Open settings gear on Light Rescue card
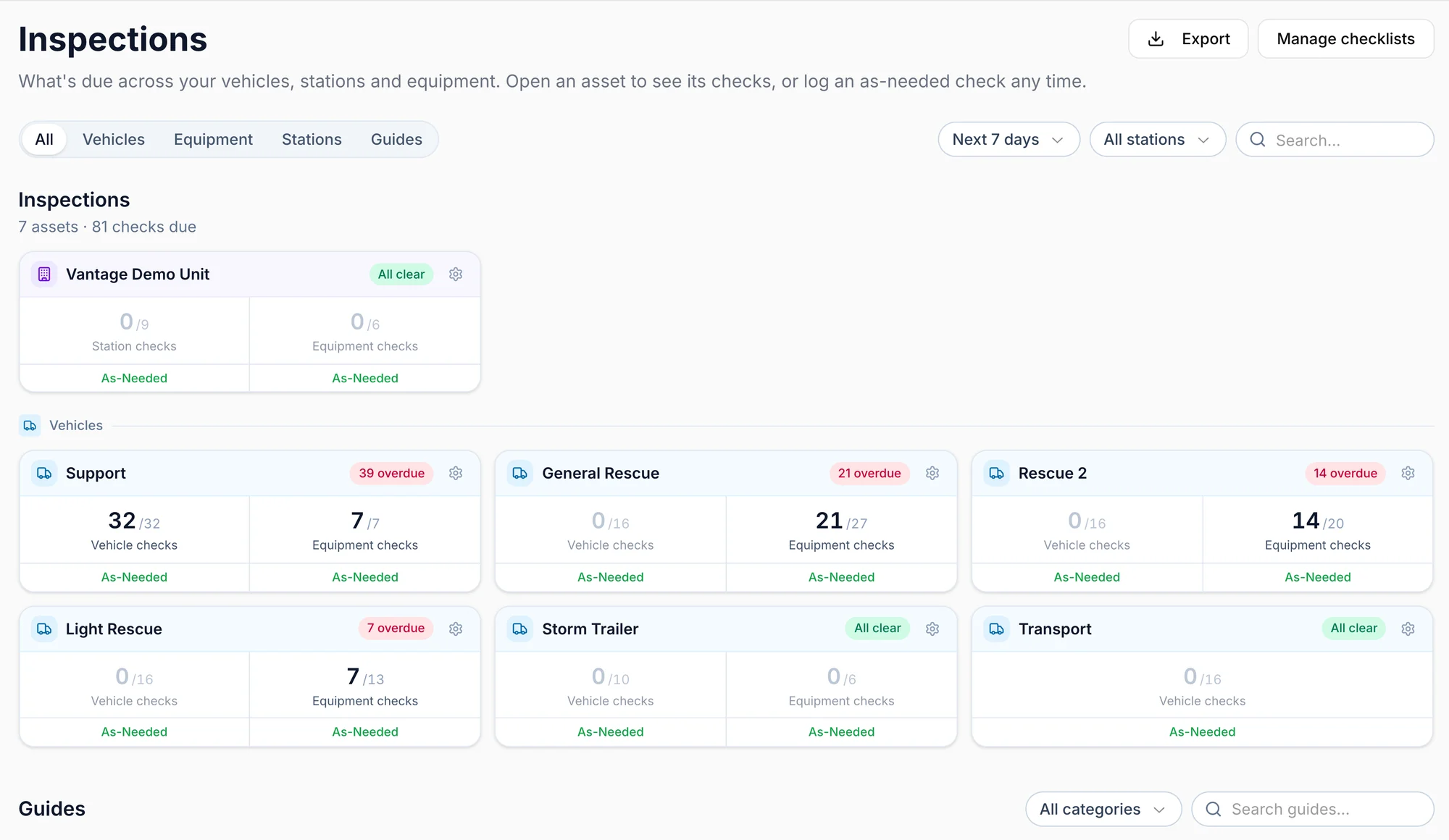Image resolution: width=1449 pixels, height=840 pixels. [x=456, y=629]
